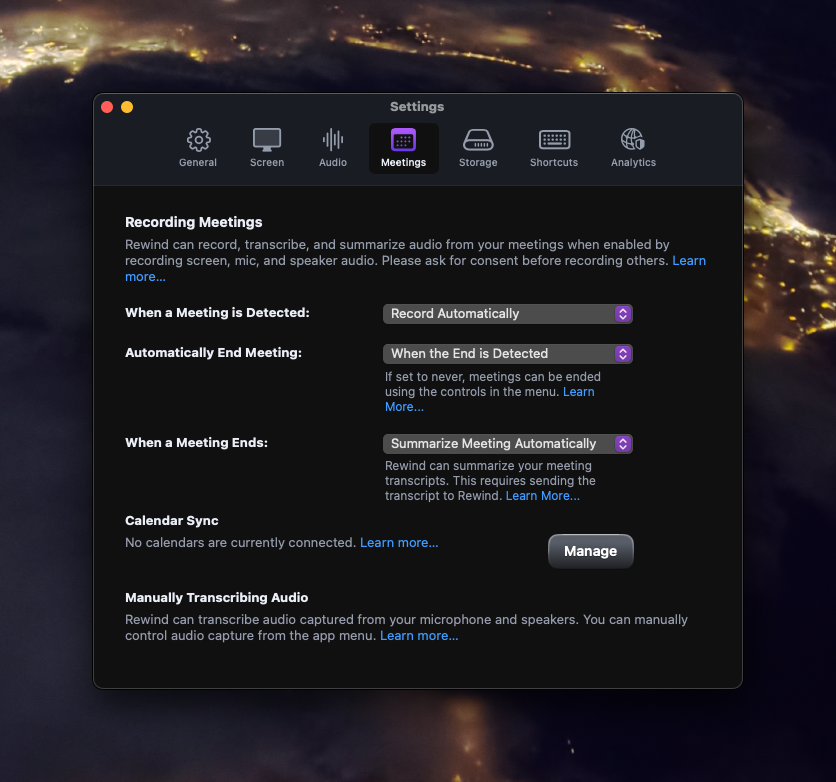Click the Manually Transcribing Audio heading

click(x=216, y=598)
